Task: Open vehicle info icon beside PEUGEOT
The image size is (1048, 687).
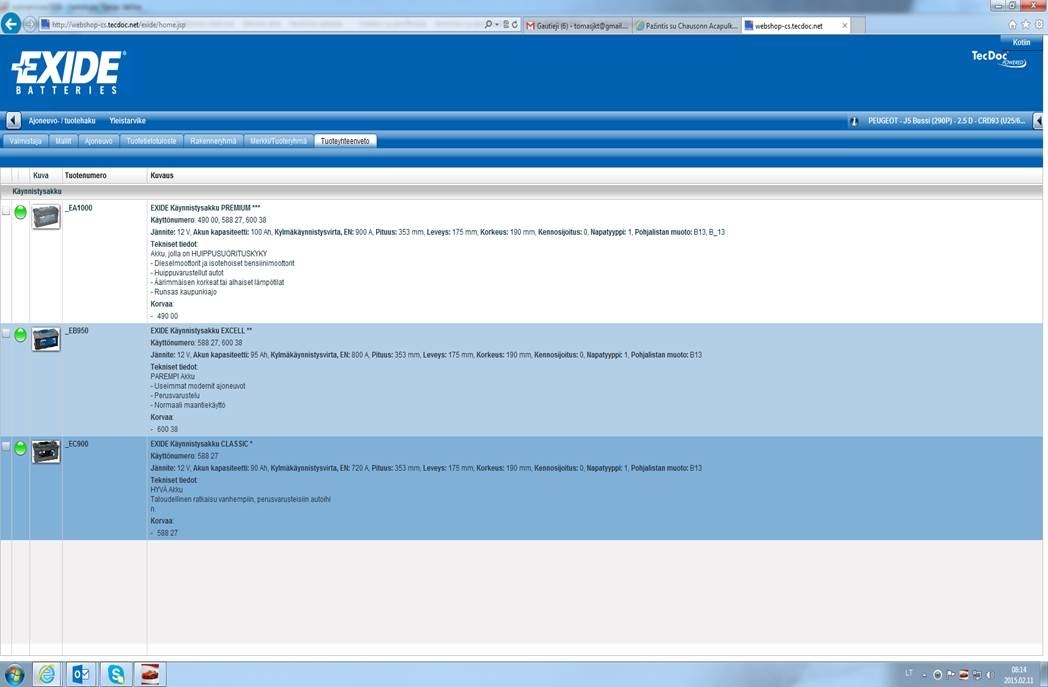Action: click(x=854, y=122)
